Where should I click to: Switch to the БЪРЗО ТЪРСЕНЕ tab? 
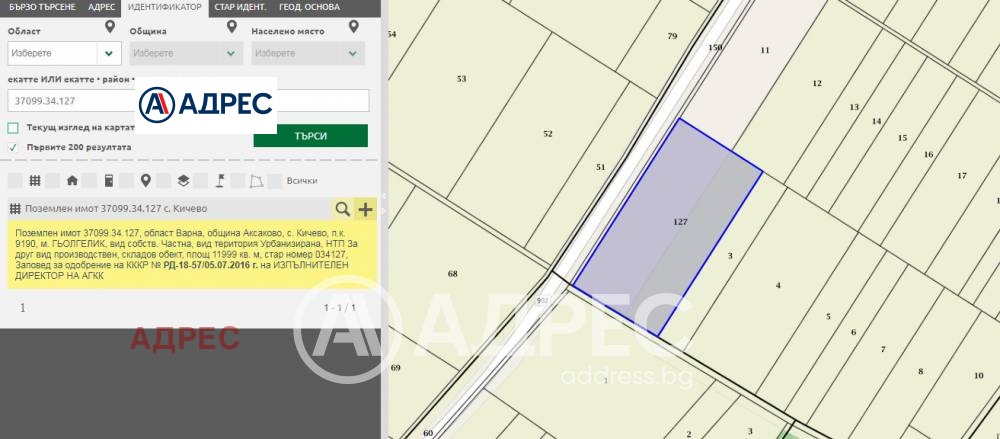pyautogui.click(x=42, y=8)
